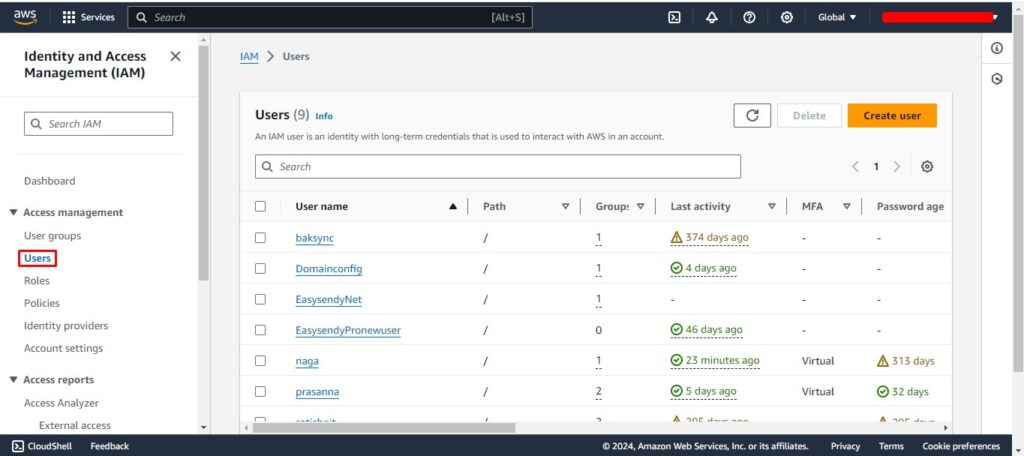Screen dimensions: 1024x456
Task: Close the IAM navigation panel
Action: (175, 57)
